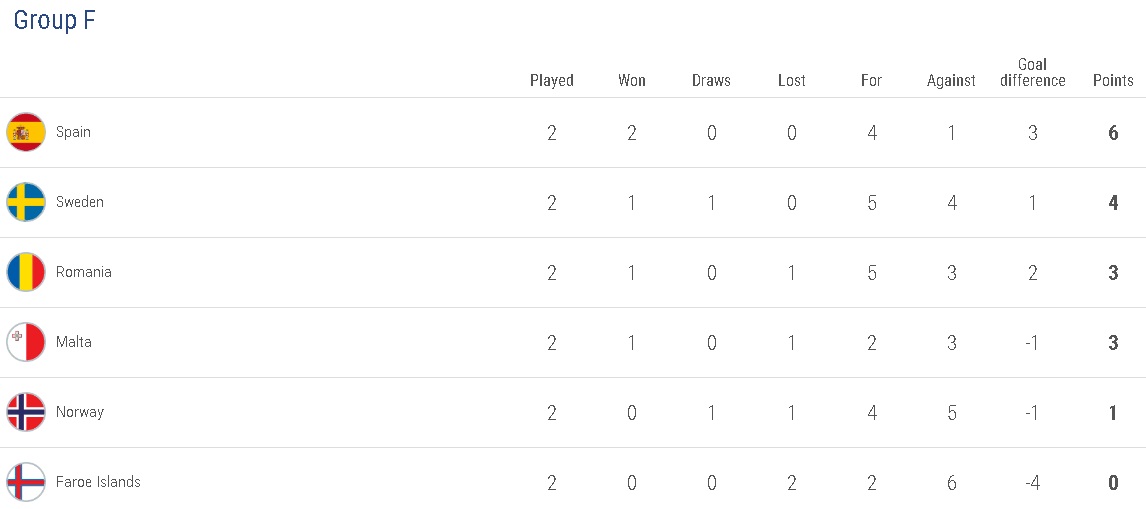Click the Faroe Islands flag icon
The width and height of the screenshot is (1146, 509).
tap(26, 482)
